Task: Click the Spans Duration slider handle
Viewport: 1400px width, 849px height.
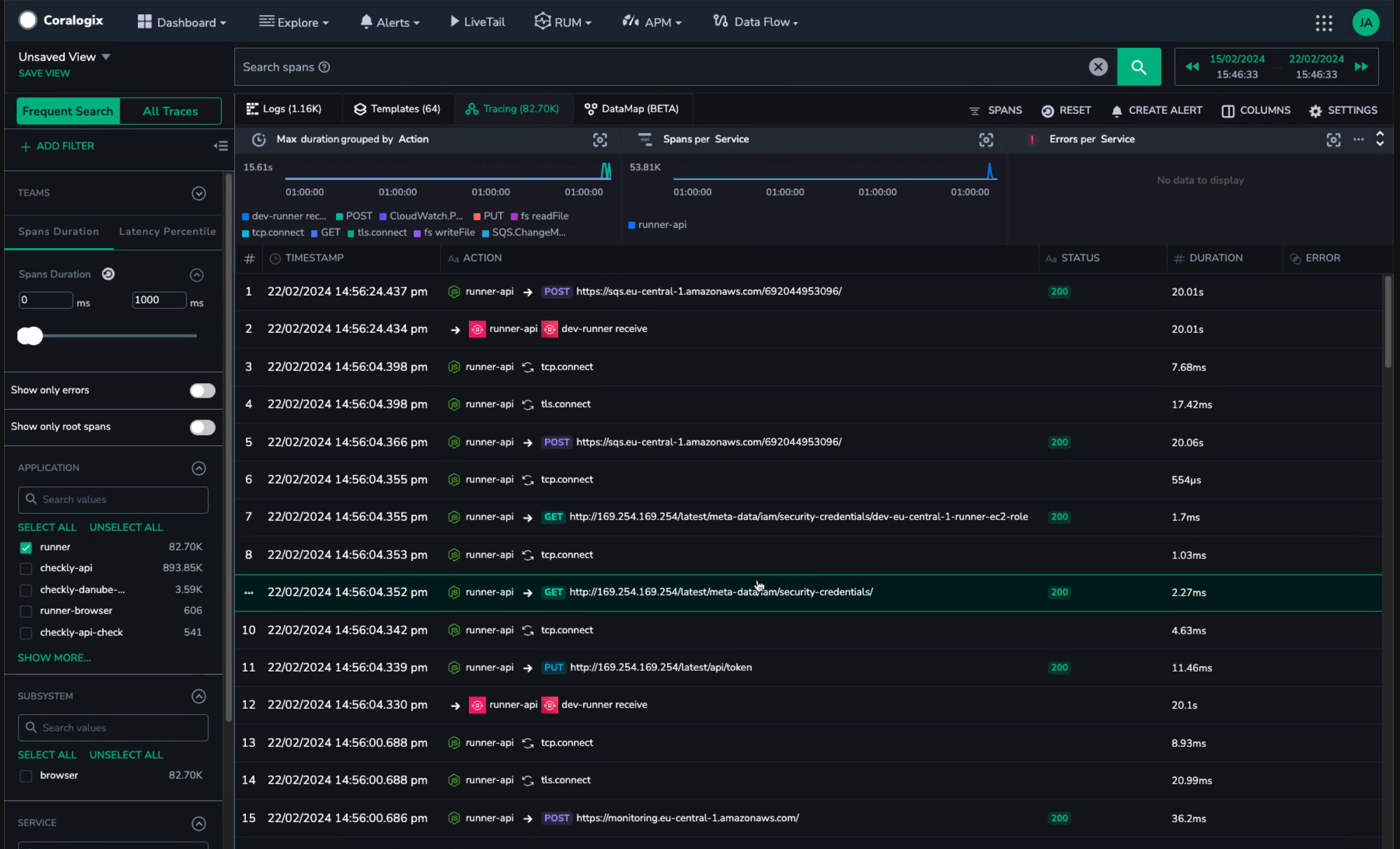Action: 31,336
